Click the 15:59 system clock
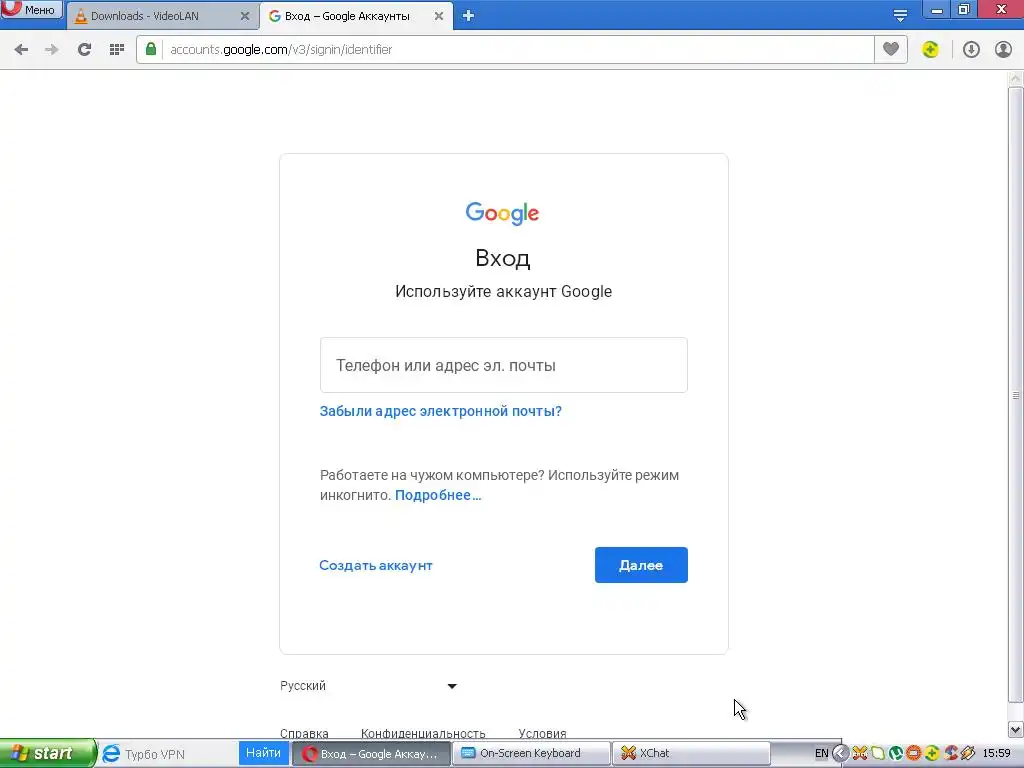 [997, 754]
